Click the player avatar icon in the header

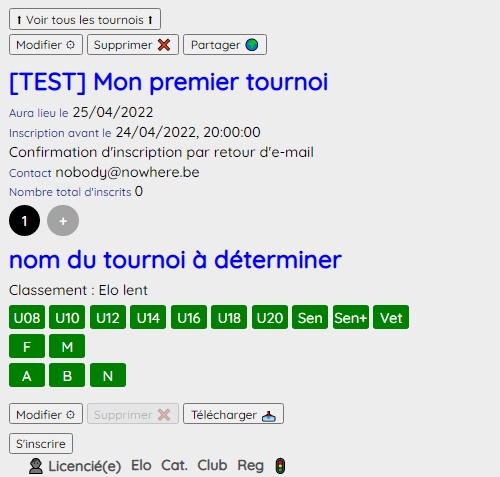pyautogui.click(x=36, y=466)
